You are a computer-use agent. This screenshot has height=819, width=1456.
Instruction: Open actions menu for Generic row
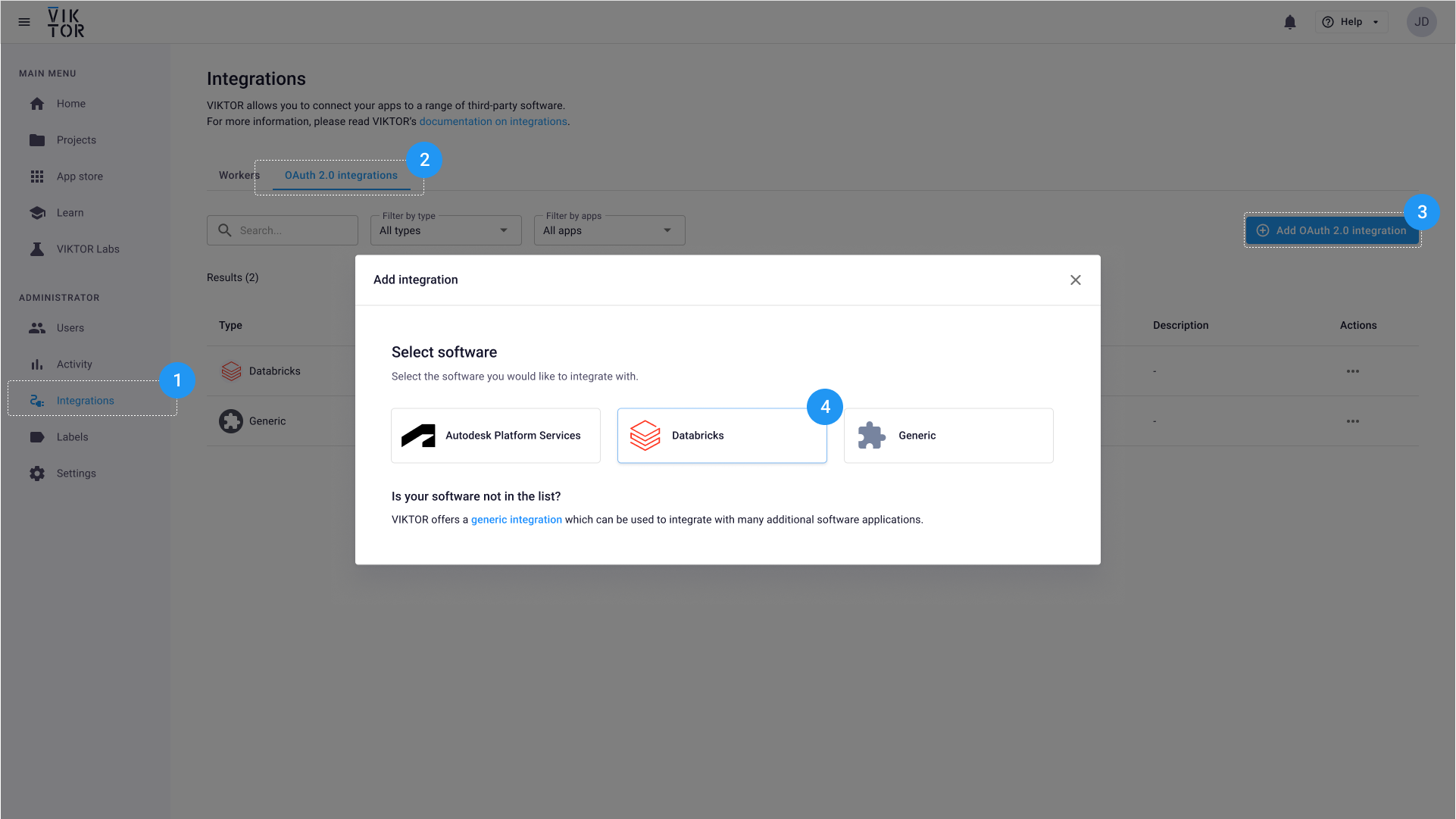click(x=1352, y=421)
